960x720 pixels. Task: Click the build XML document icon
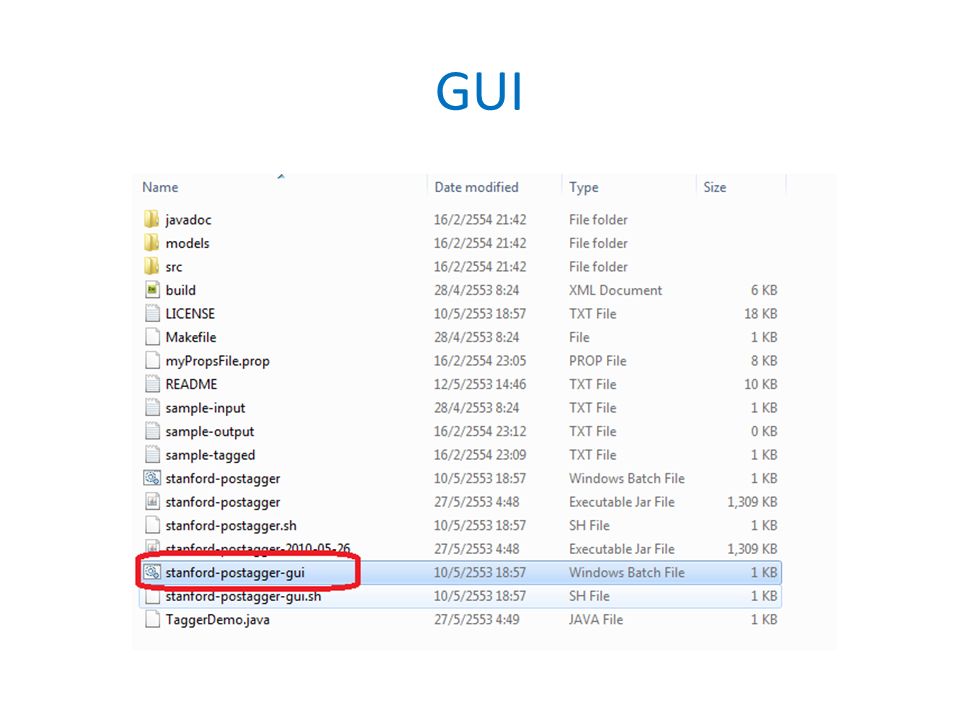pos(152,290)
